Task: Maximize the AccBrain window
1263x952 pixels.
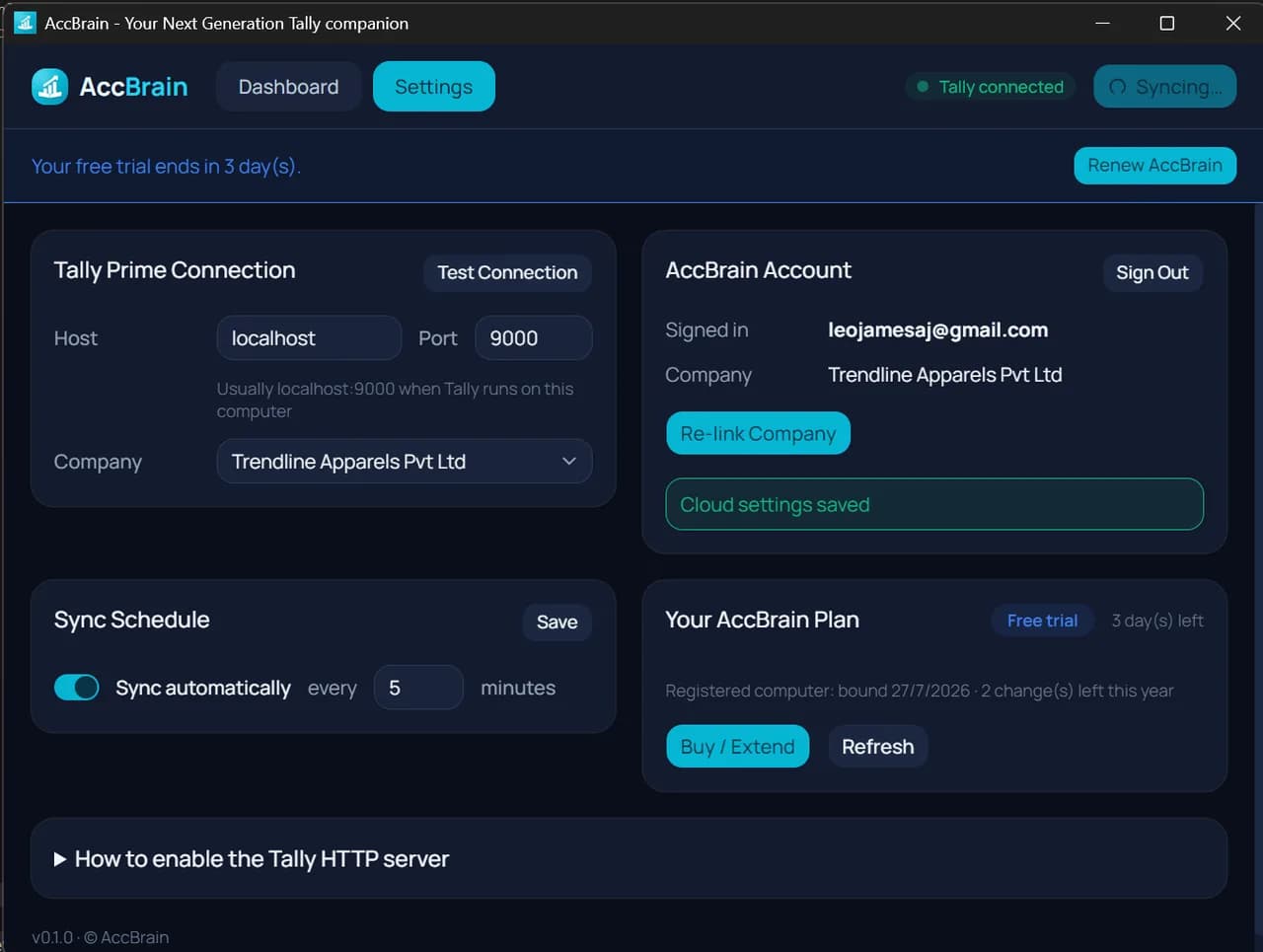Action: (x=1166, y=23)
